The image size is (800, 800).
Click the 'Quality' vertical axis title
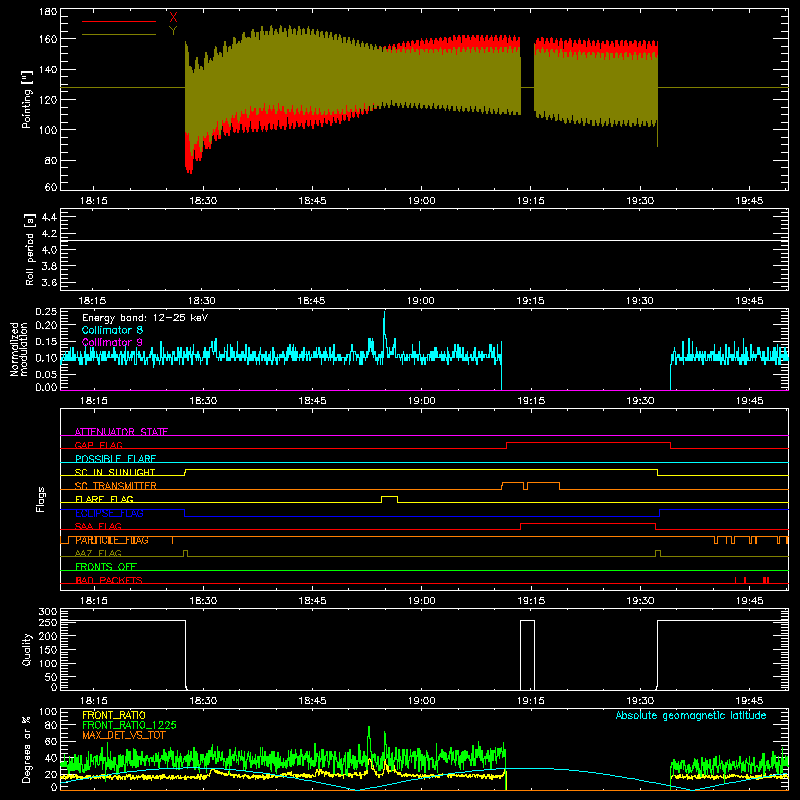(27, 649)
